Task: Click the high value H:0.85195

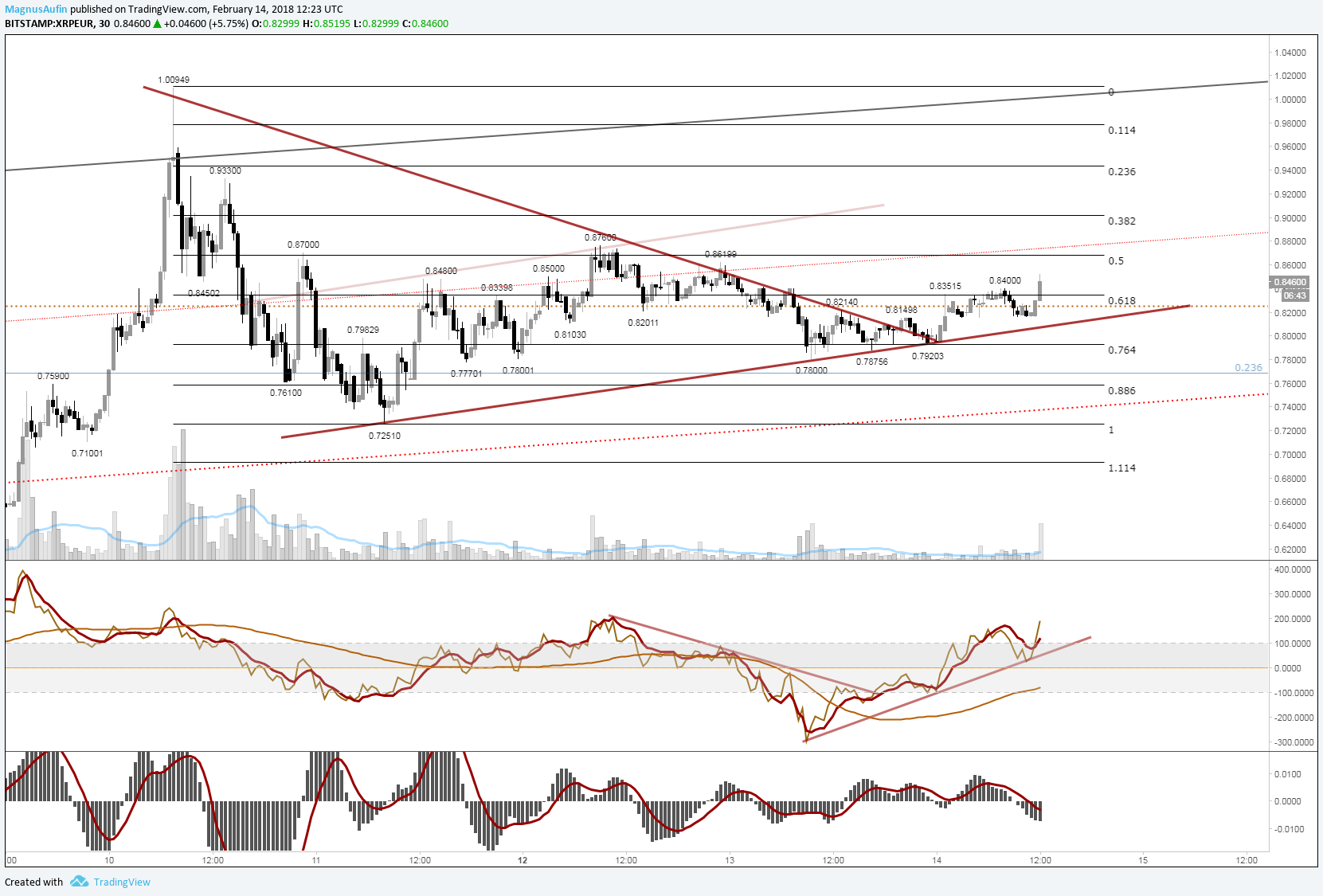Action: click(x=327, y=24)
